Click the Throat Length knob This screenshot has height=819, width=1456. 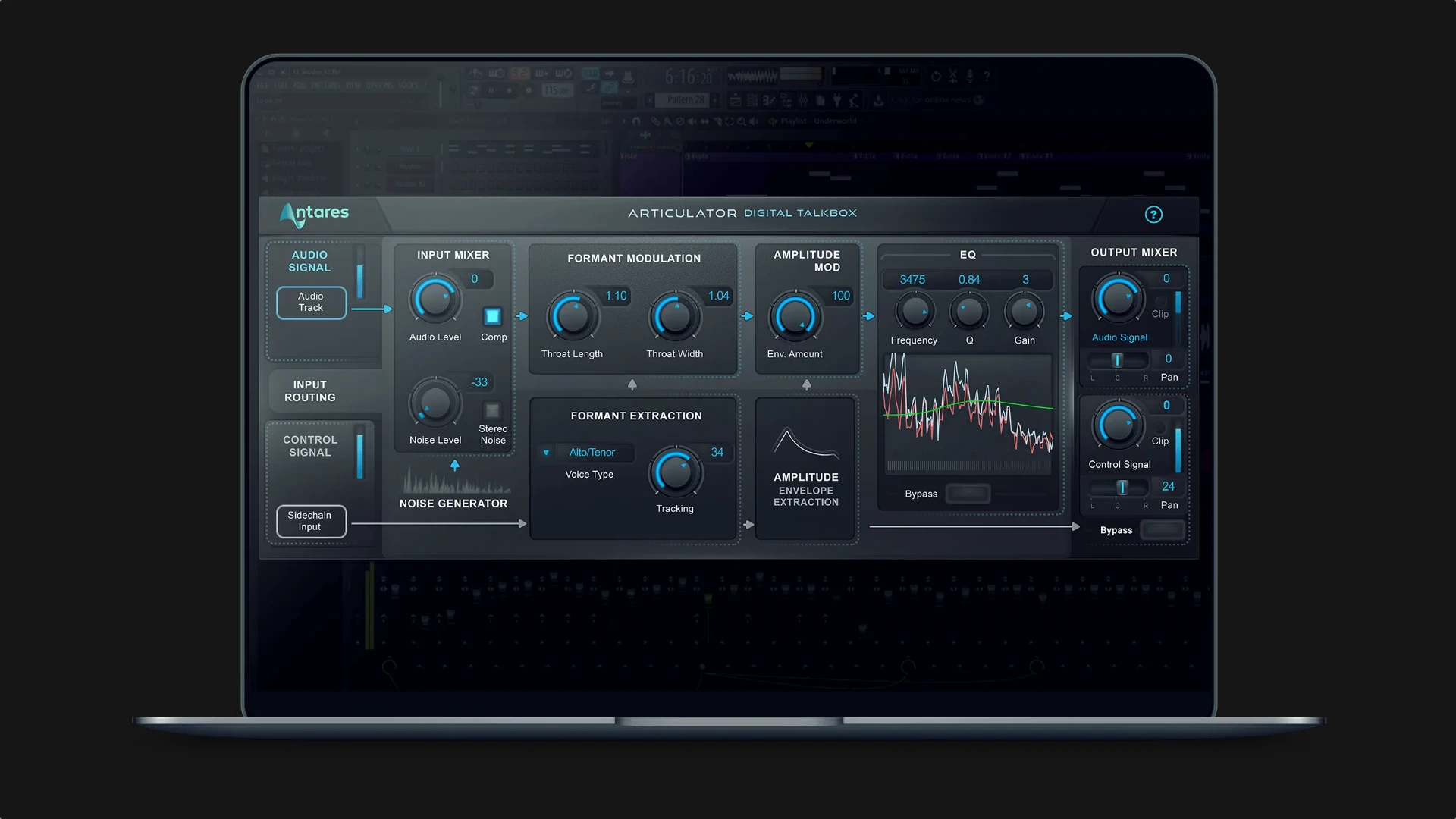tap(573, 316)
